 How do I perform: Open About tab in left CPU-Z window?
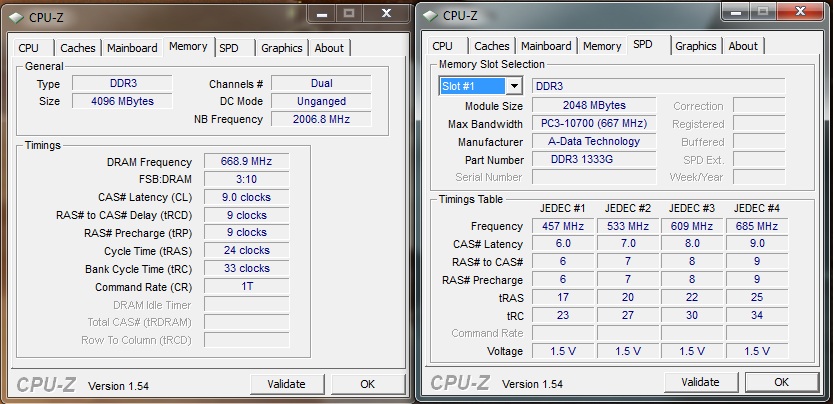pos(329,48)
